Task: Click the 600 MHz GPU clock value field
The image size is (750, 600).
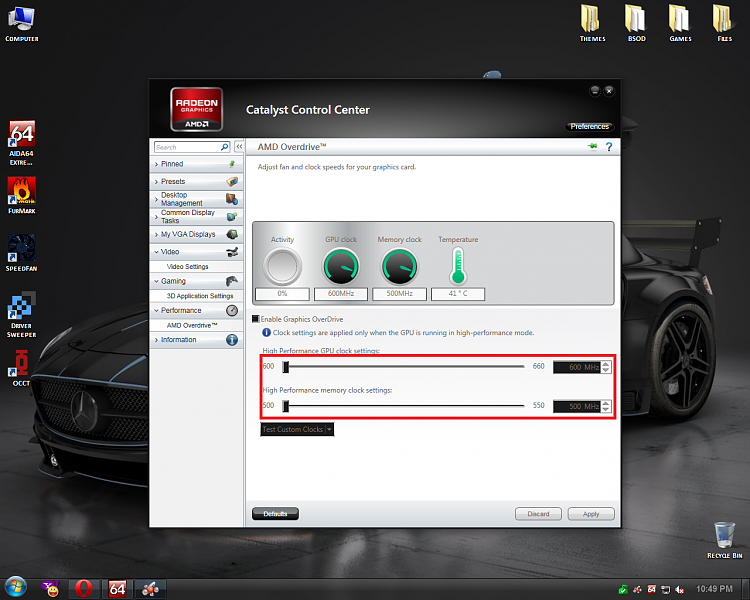Action: 577,367
